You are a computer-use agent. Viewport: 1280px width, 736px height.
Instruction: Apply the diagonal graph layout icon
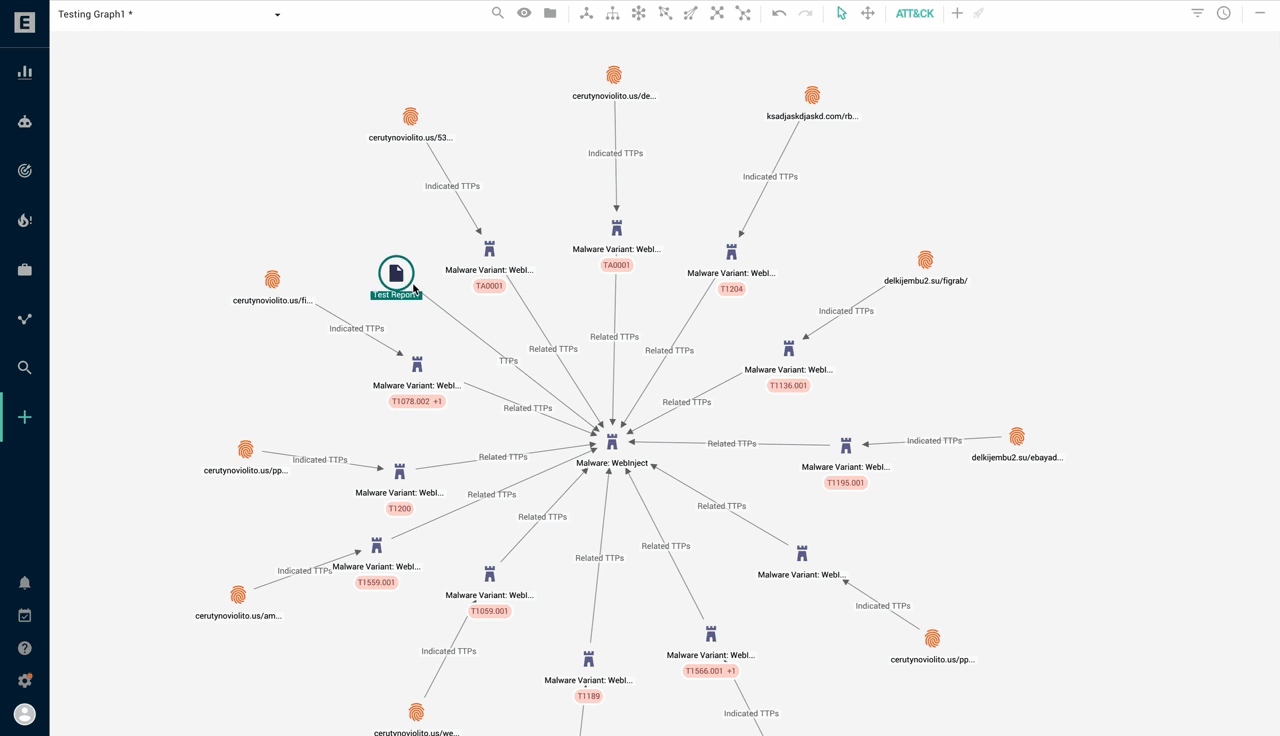click(x=690, y=13)
